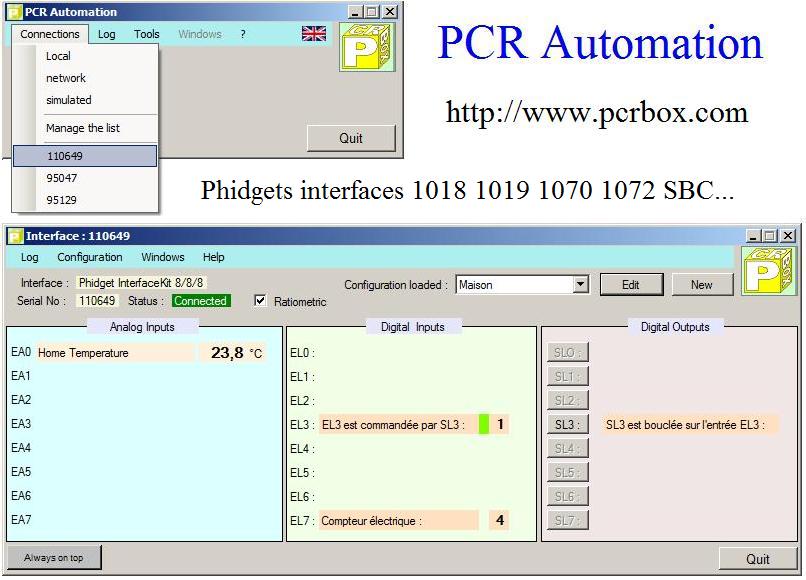Close the PCR Automation window
The width and height of the screenshot is (806, 580).
pyautogui.click(x=390, y=12)
